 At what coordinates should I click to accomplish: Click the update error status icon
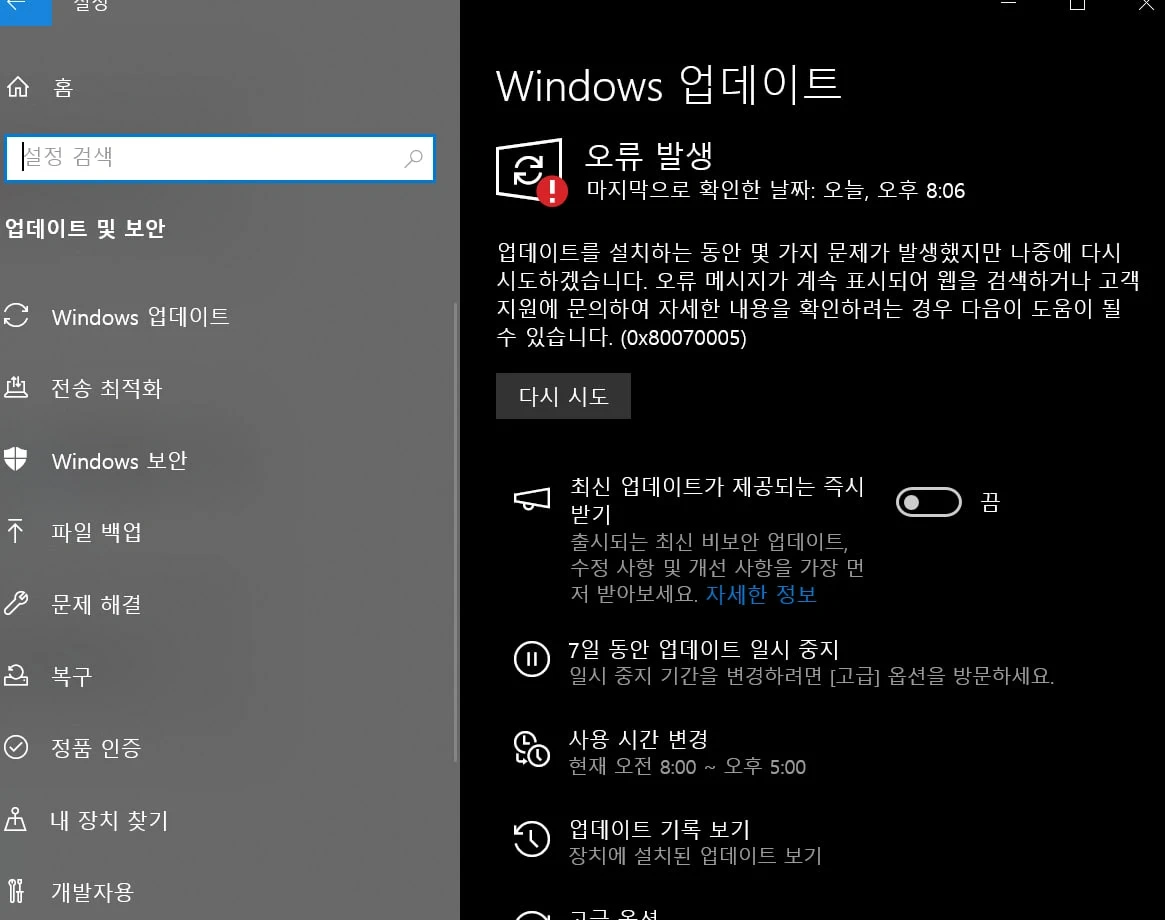click(531, 172)
